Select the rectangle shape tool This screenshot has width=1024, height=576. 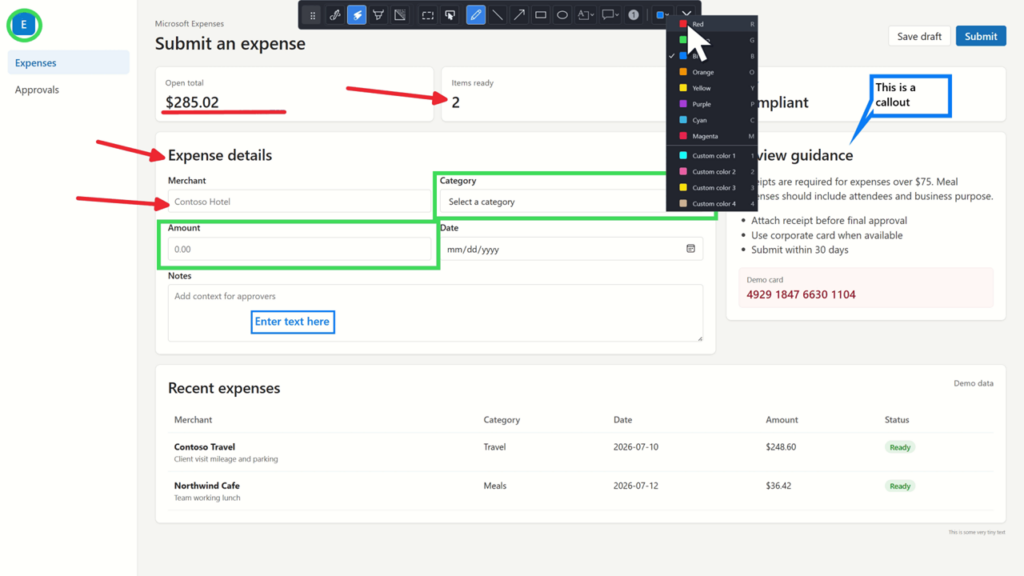(541, 15)
